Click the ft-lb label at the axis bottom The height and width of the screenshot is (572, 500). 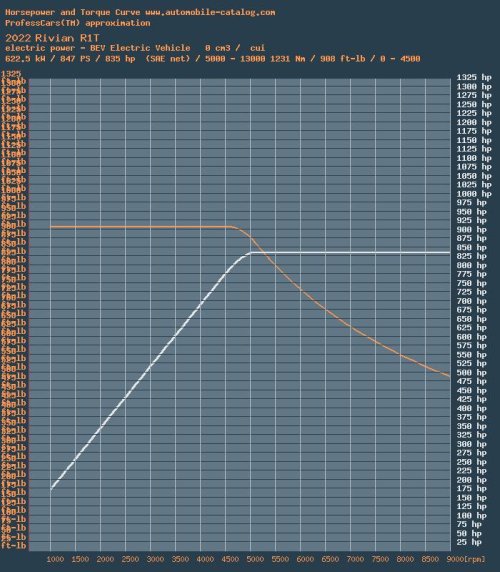[14, 546]
